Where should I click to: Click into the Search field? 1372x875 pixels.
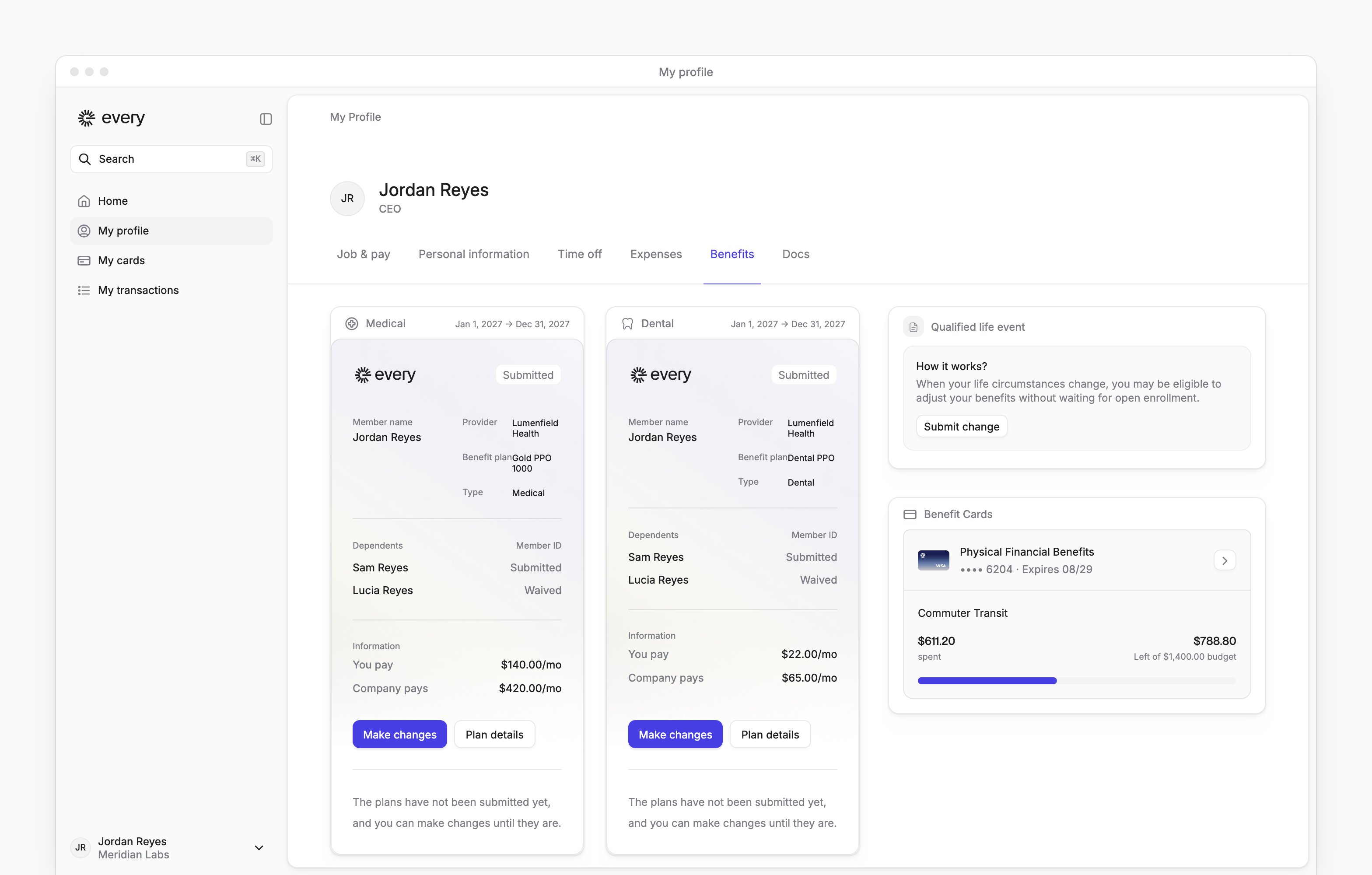(x=171, y=159)
